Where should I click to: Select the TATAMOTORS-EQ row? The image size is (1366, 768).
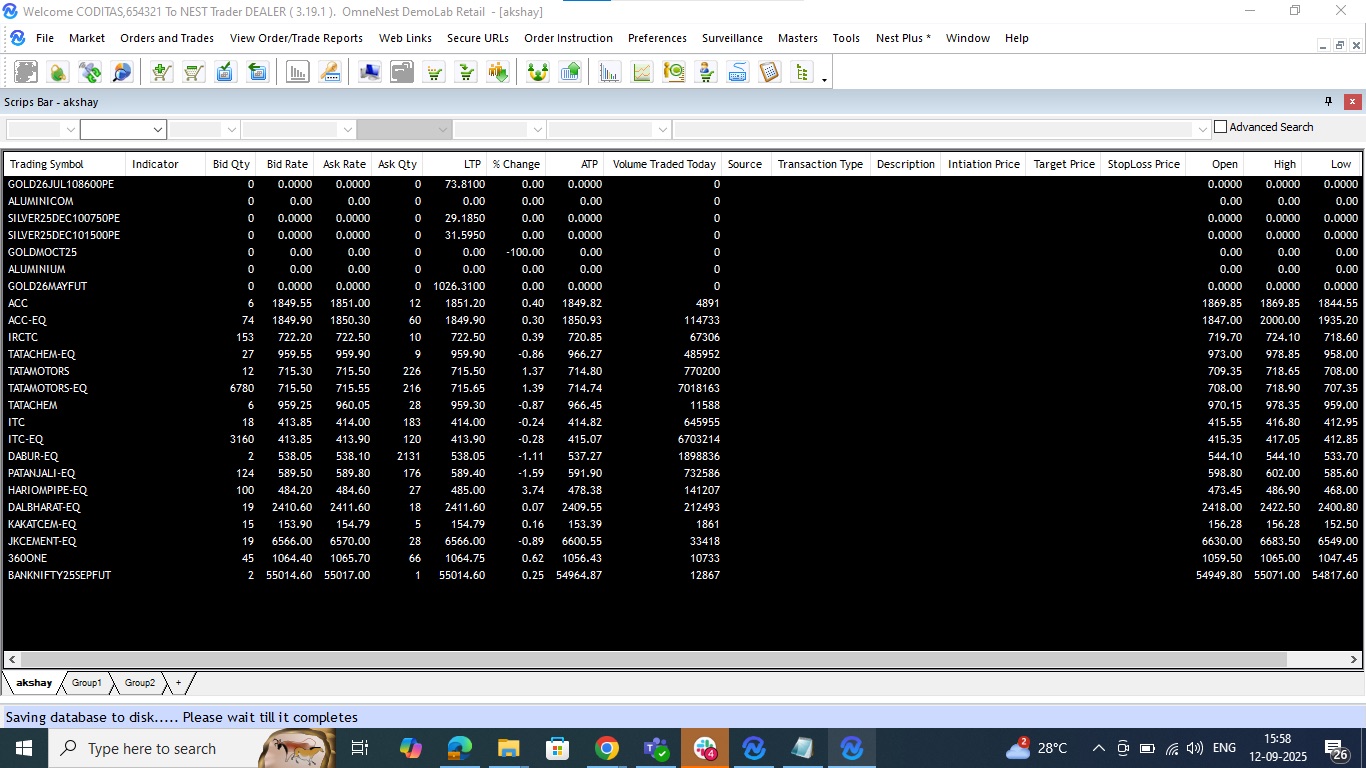tap(682, 388)
